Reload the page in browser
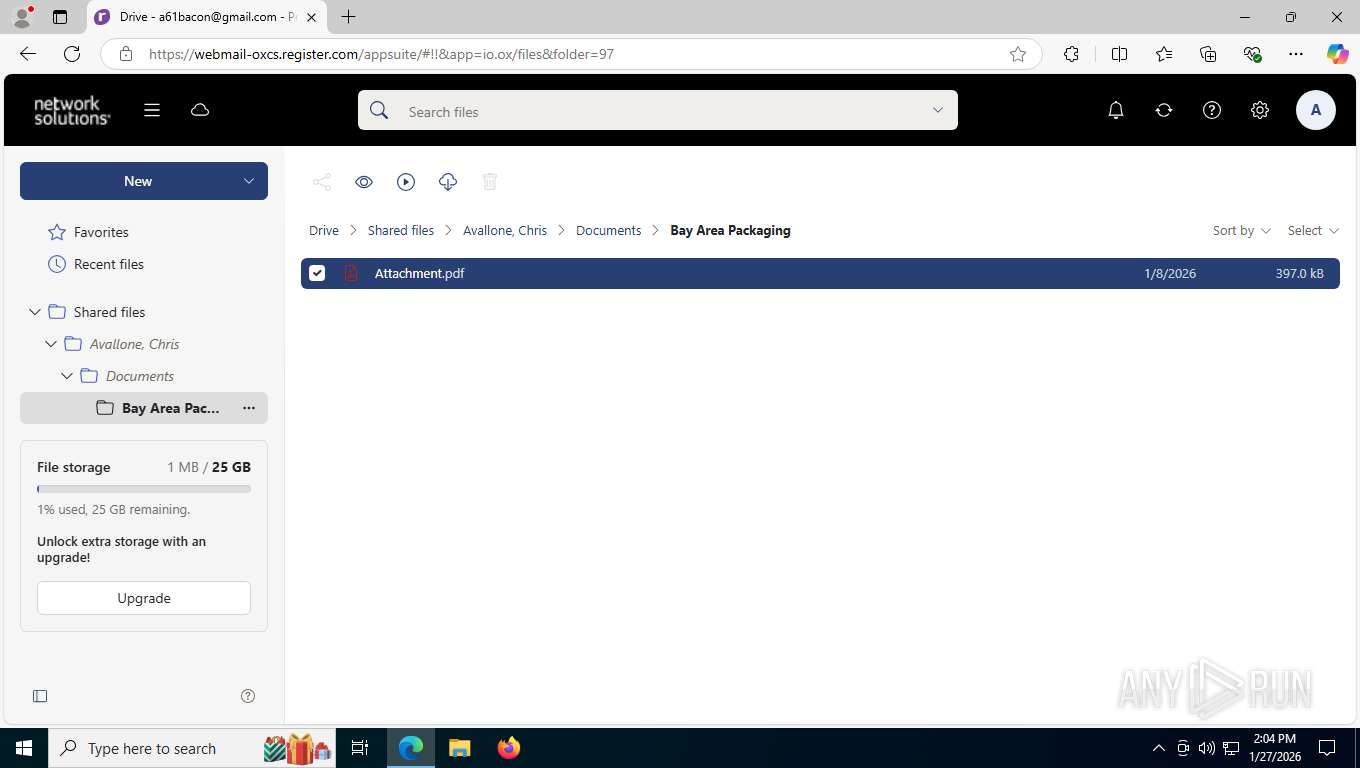Image resolution: width=1360 pixels, height=768 pixels. coord(72,54)
